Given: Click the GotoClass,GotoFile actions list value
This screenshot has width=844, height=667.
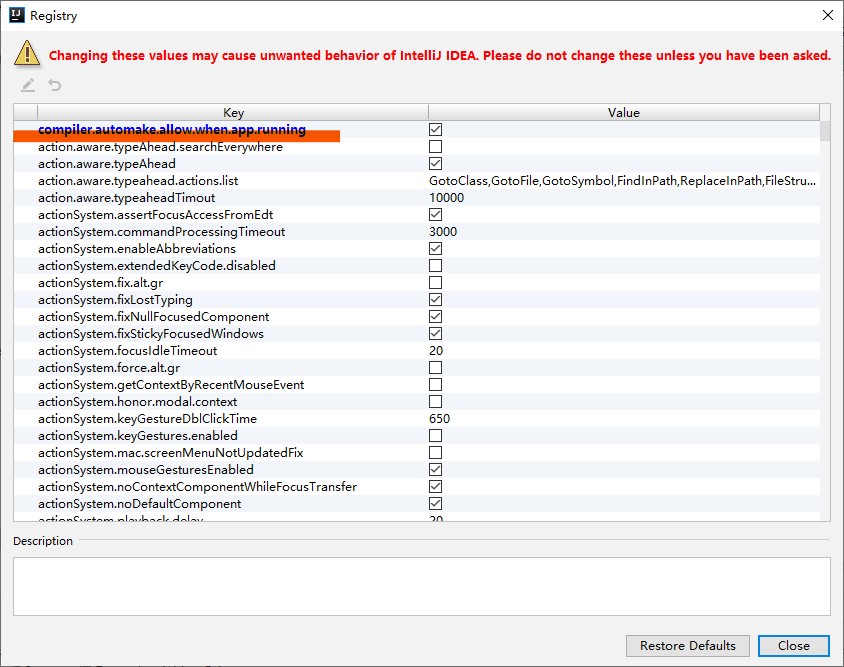Looking at the screenshot, I should 622,181.
